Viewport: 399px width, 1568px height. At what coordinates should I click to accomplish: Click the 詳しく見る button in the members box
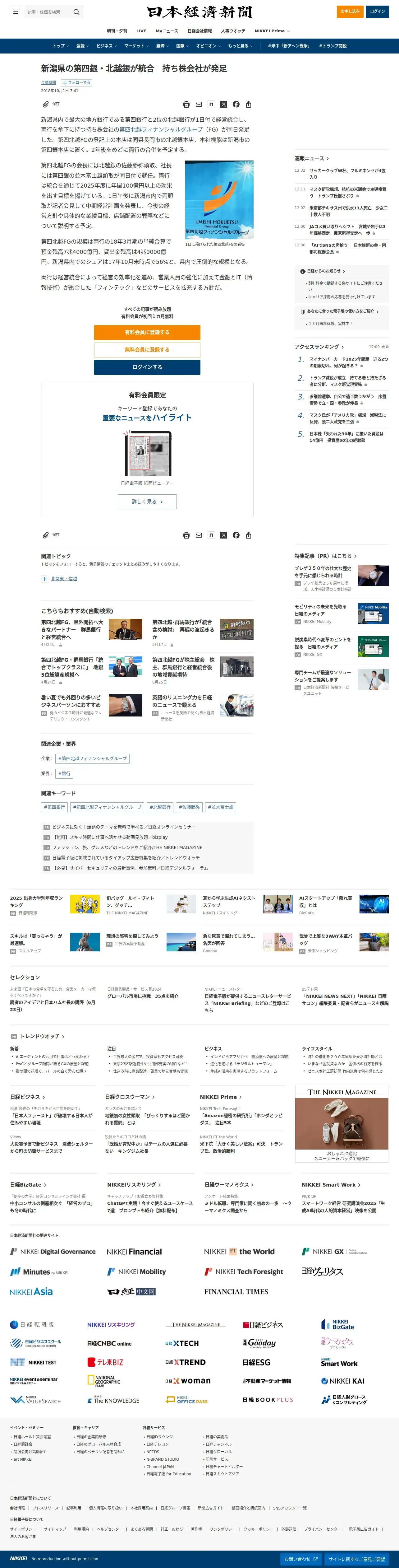147,502
